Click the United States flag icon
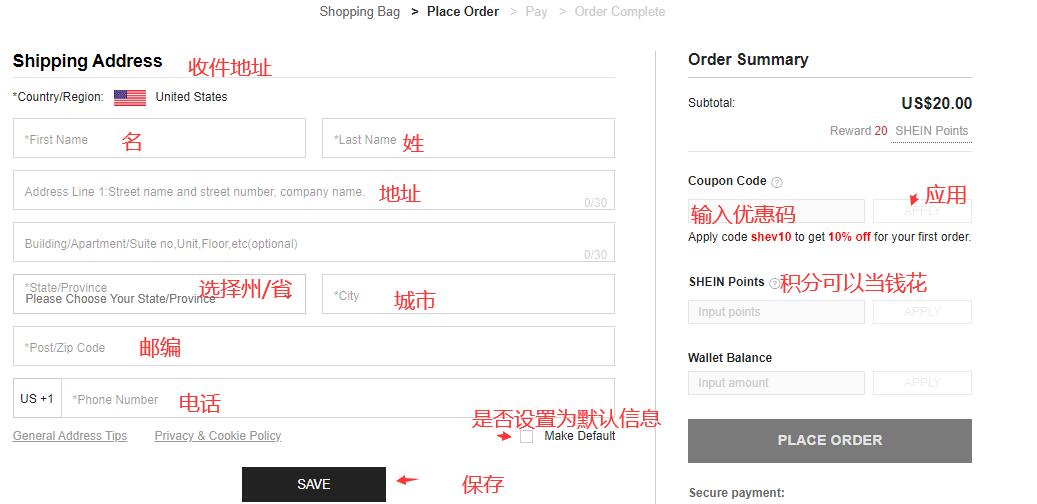The width and height of the screenshot is (1037, 504). click(x=130, y=97)
